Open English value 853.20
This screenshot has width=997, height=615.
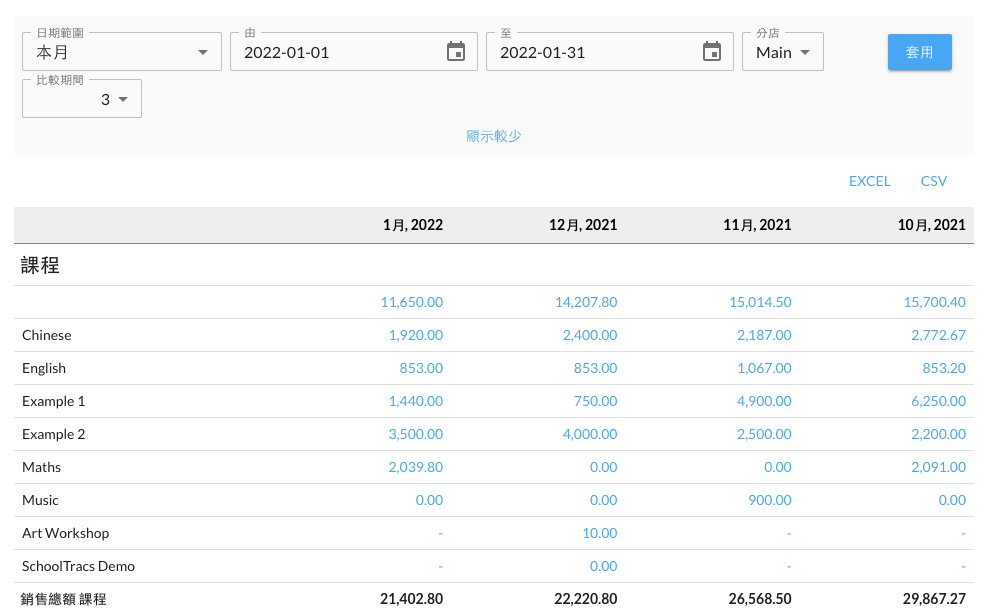pyautogui.click(x=944, y=368)
